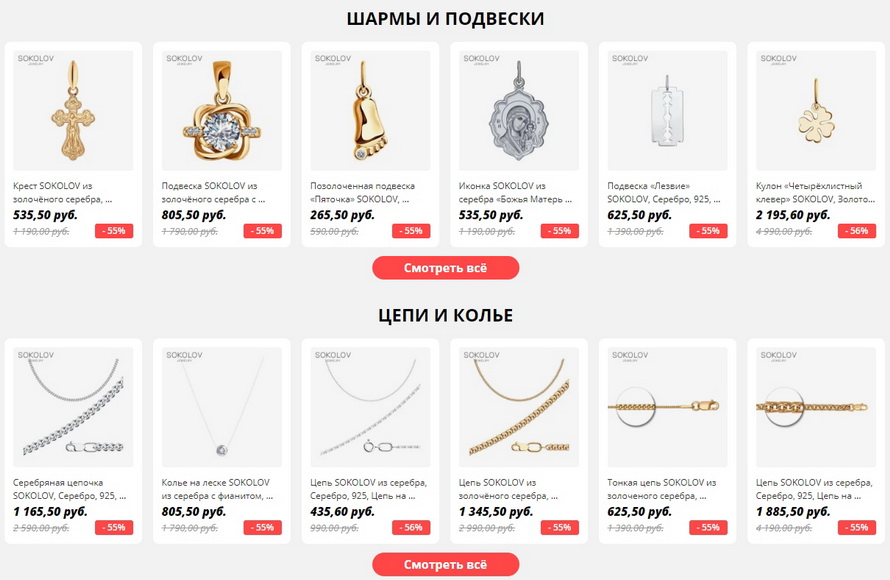Open the razor blade «Лезвие» pendant image
Screen dimensions: 890x580
[668, 111]
